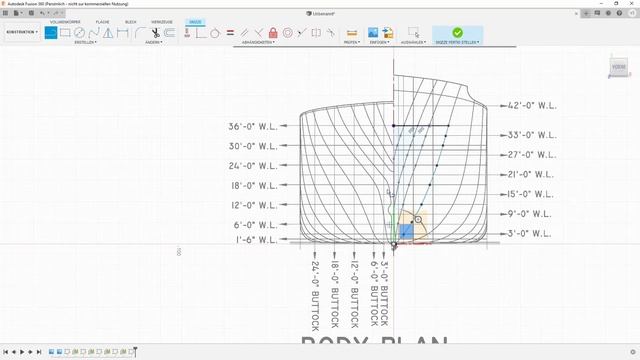Apply the Midpoint constraint

pyautogui.click(x=302, y=33)
